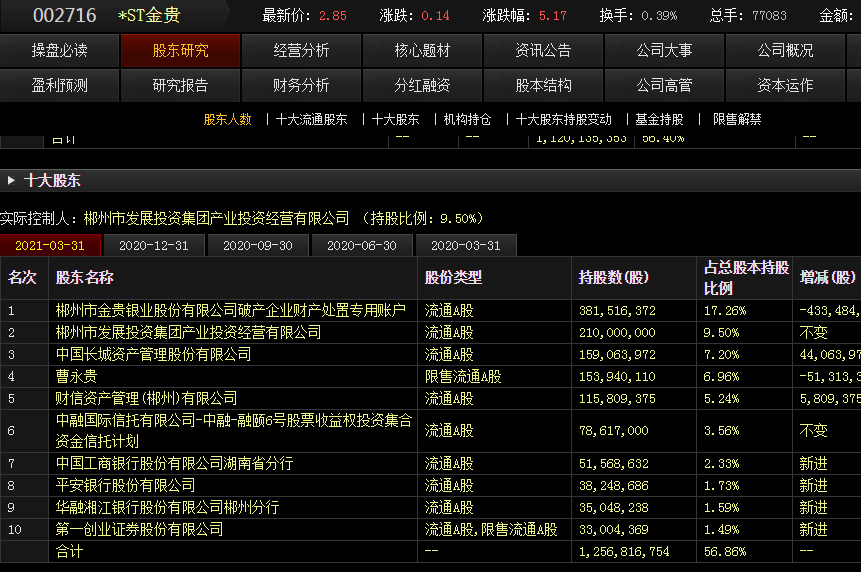861x572 pixels.
Task: Click the 名次 column header
Action: coord(22,278)
